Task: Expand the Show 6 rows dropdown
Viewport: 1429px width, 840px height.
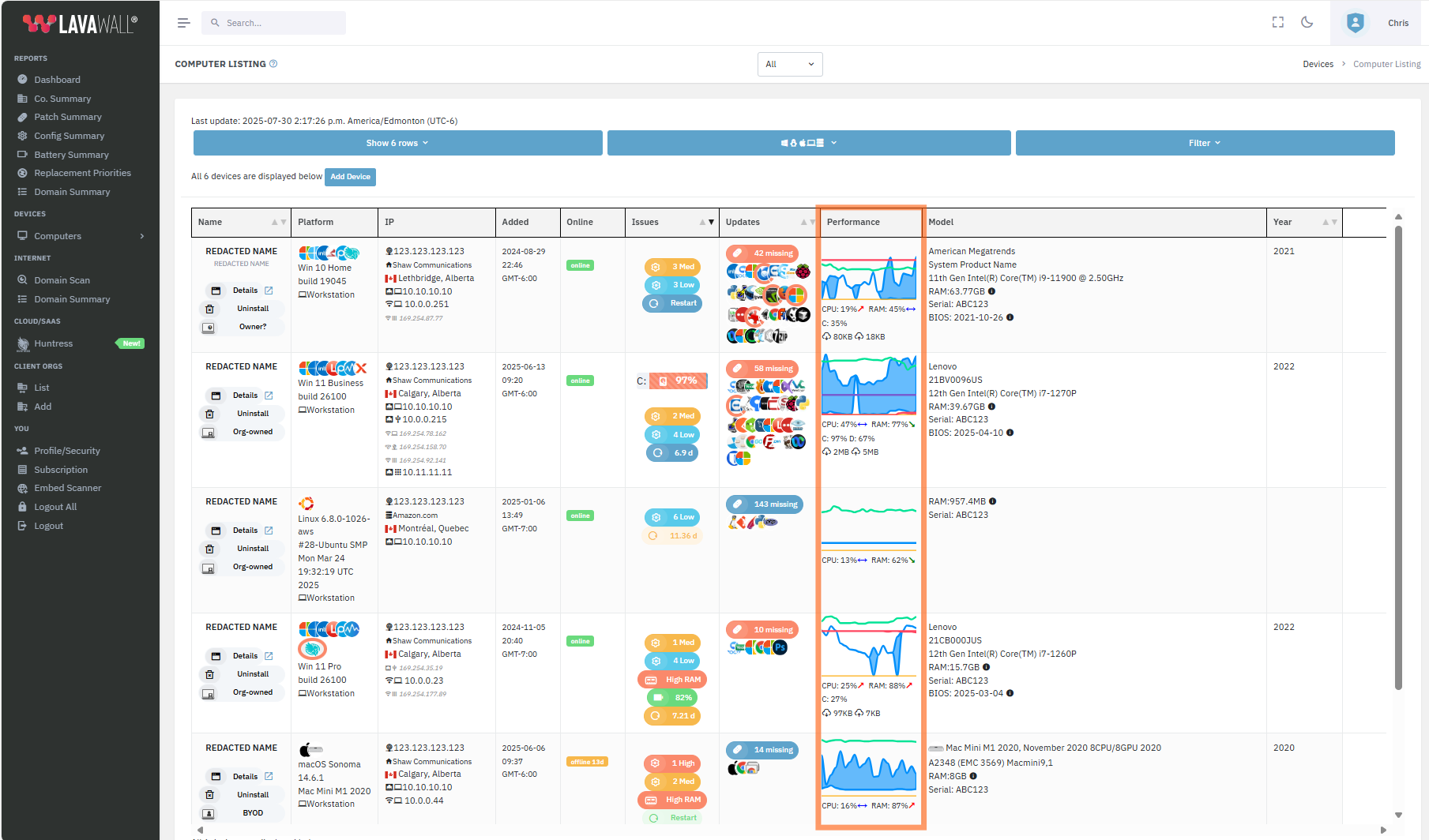Action: [x=397, y=143]
